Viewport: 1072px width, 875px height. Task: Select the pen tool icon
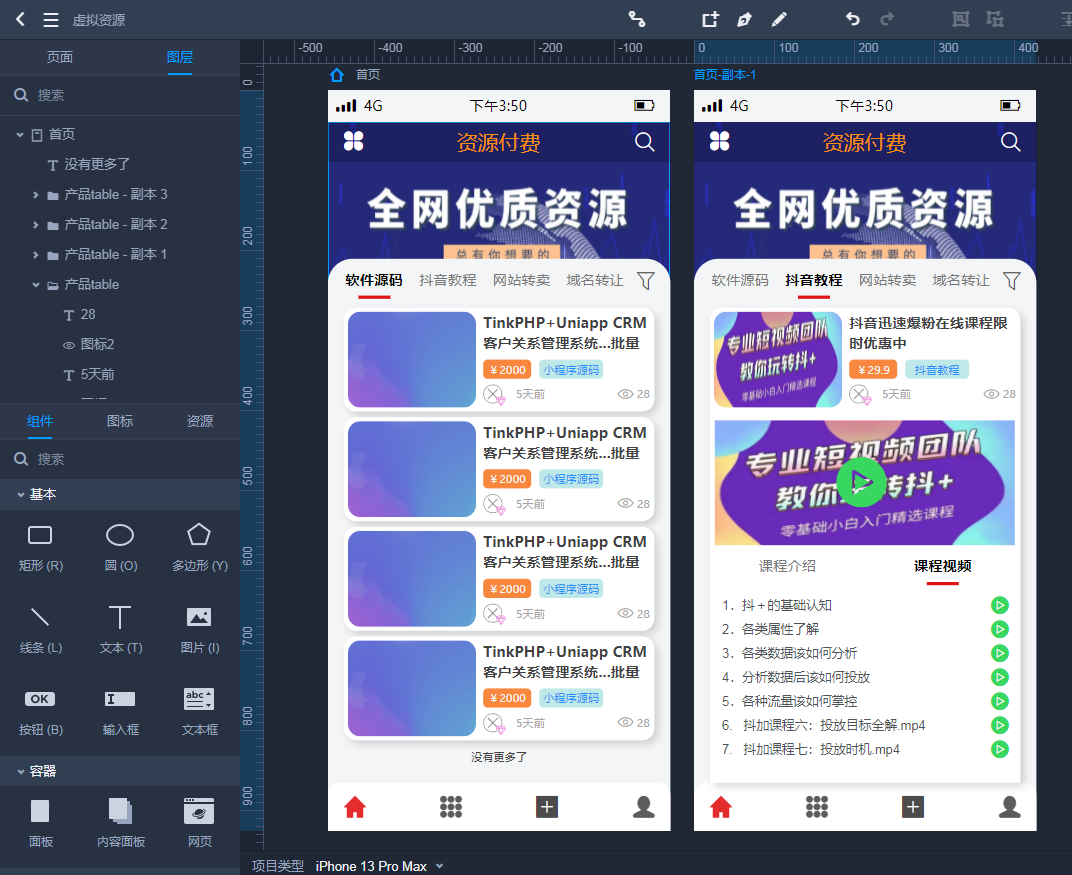click(745, 19)
